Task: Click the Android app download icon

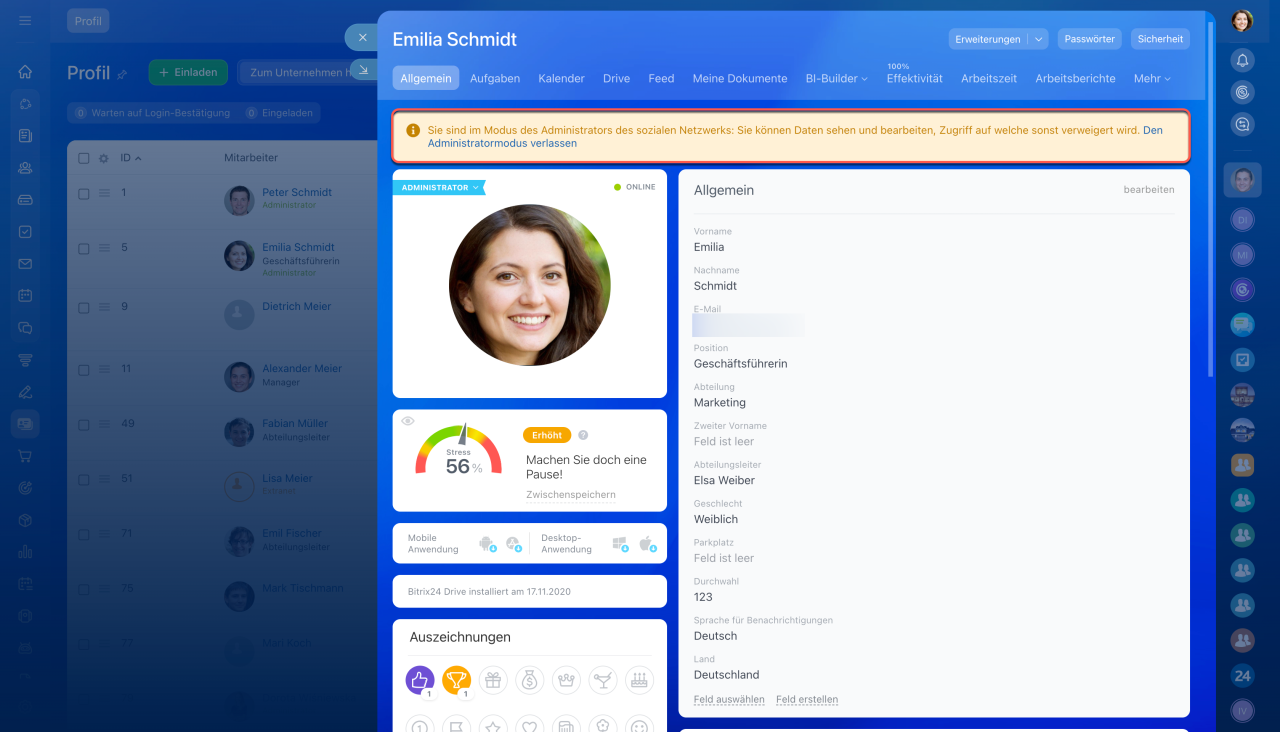Action: click(x=487, y=544)
